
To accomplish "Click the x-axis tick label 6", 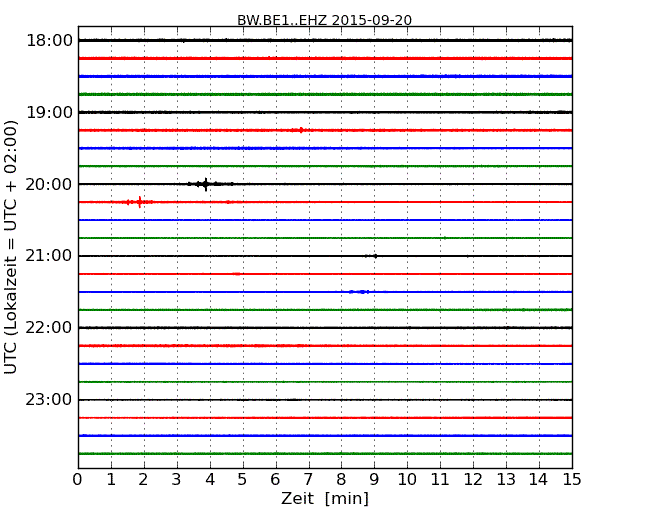I will (275, 480).
